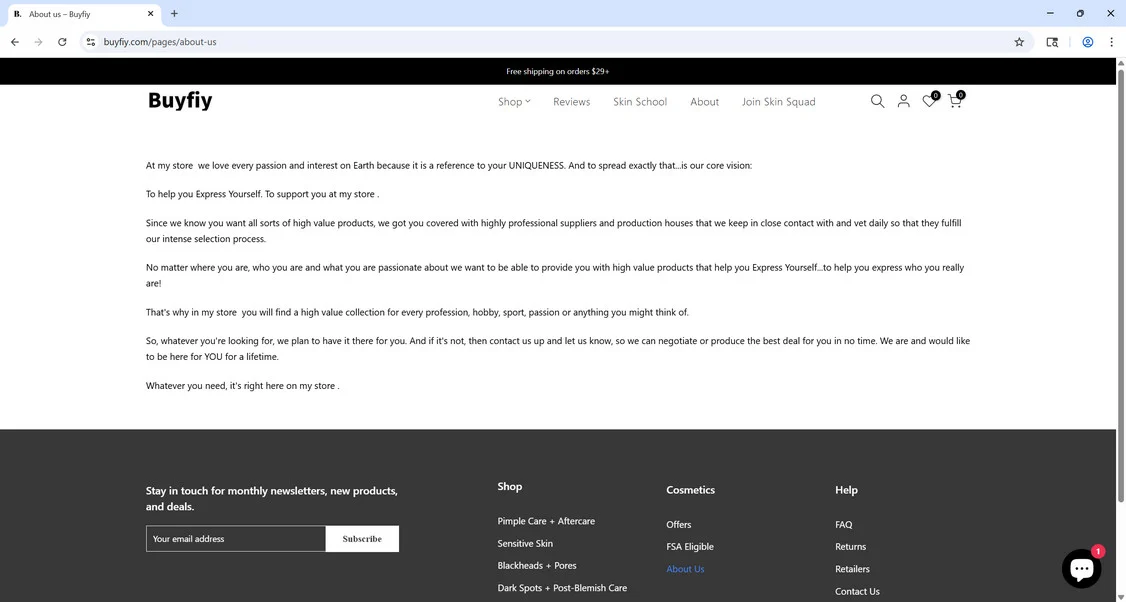Viewport: 1126px width, 602px height.
Task: Open the wishlist heart icon
Action: tap(930, 101)
